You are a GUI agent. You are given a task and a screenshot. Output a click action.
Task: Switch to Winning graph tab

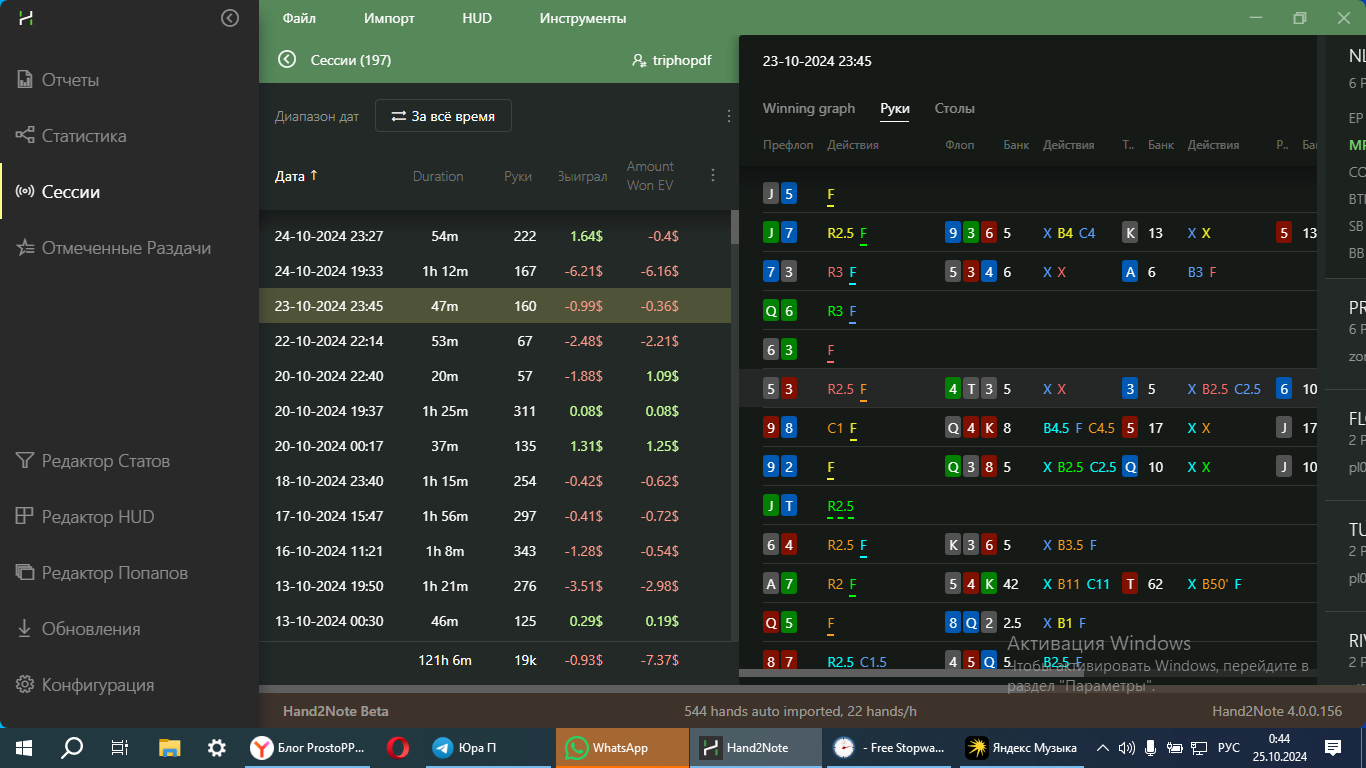809,108
